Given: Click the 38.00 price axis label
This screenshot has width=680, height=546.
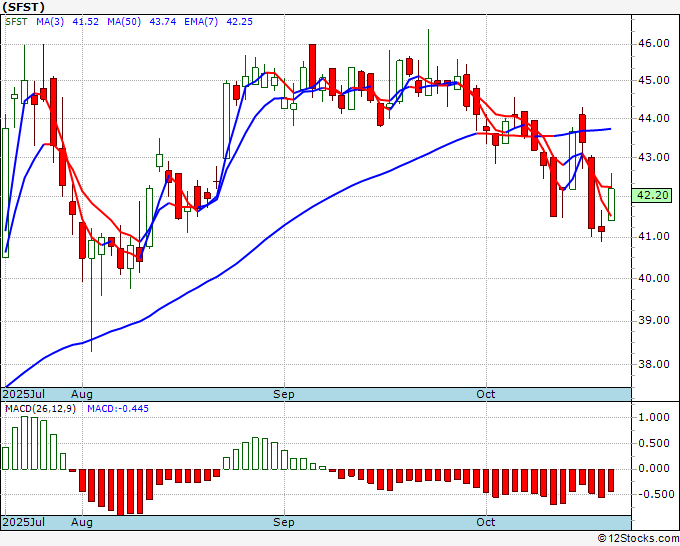Looking at the screenshot, I should click(x=654, y=364).
